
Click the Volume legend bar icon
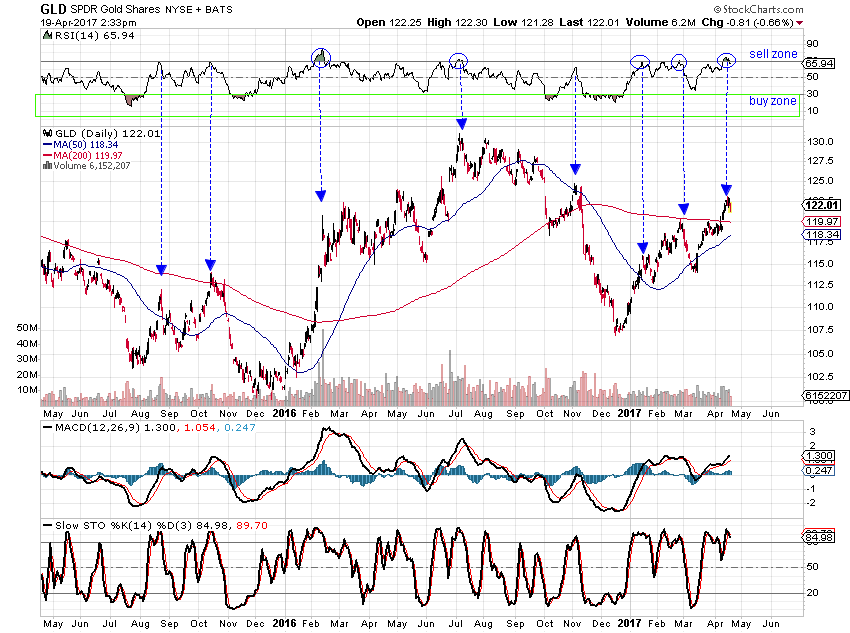coord(45,165)
